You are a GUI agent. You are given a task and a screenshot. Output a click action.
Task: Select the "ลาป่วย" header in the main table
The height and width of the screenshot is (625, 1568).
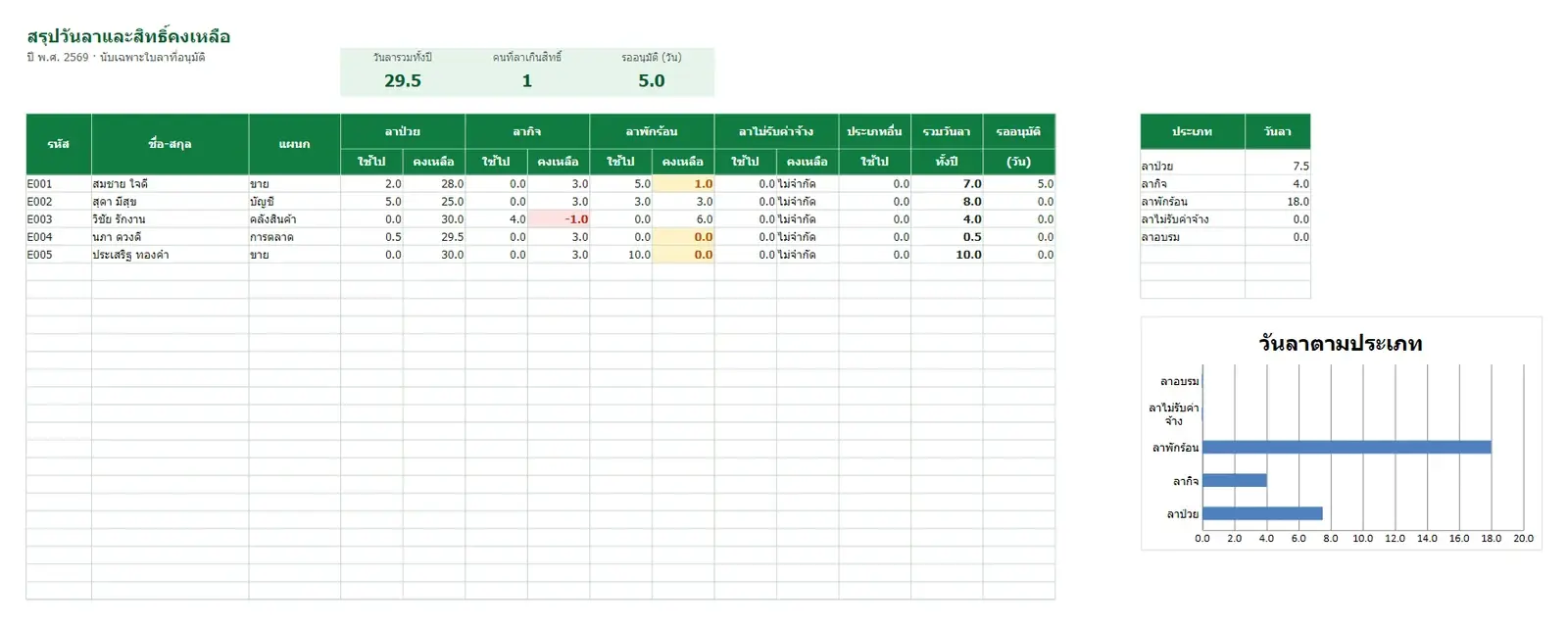click(x=403, y=131)
